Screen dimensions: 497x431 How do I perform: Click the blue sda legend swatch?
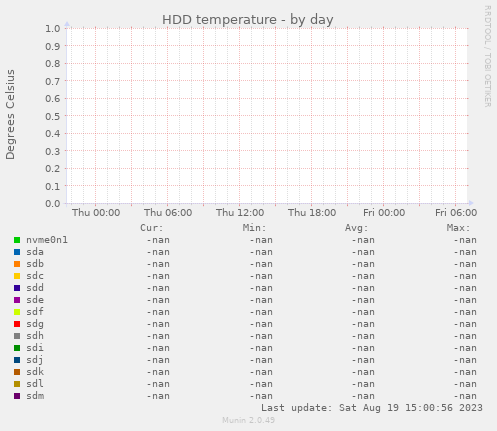17,252
